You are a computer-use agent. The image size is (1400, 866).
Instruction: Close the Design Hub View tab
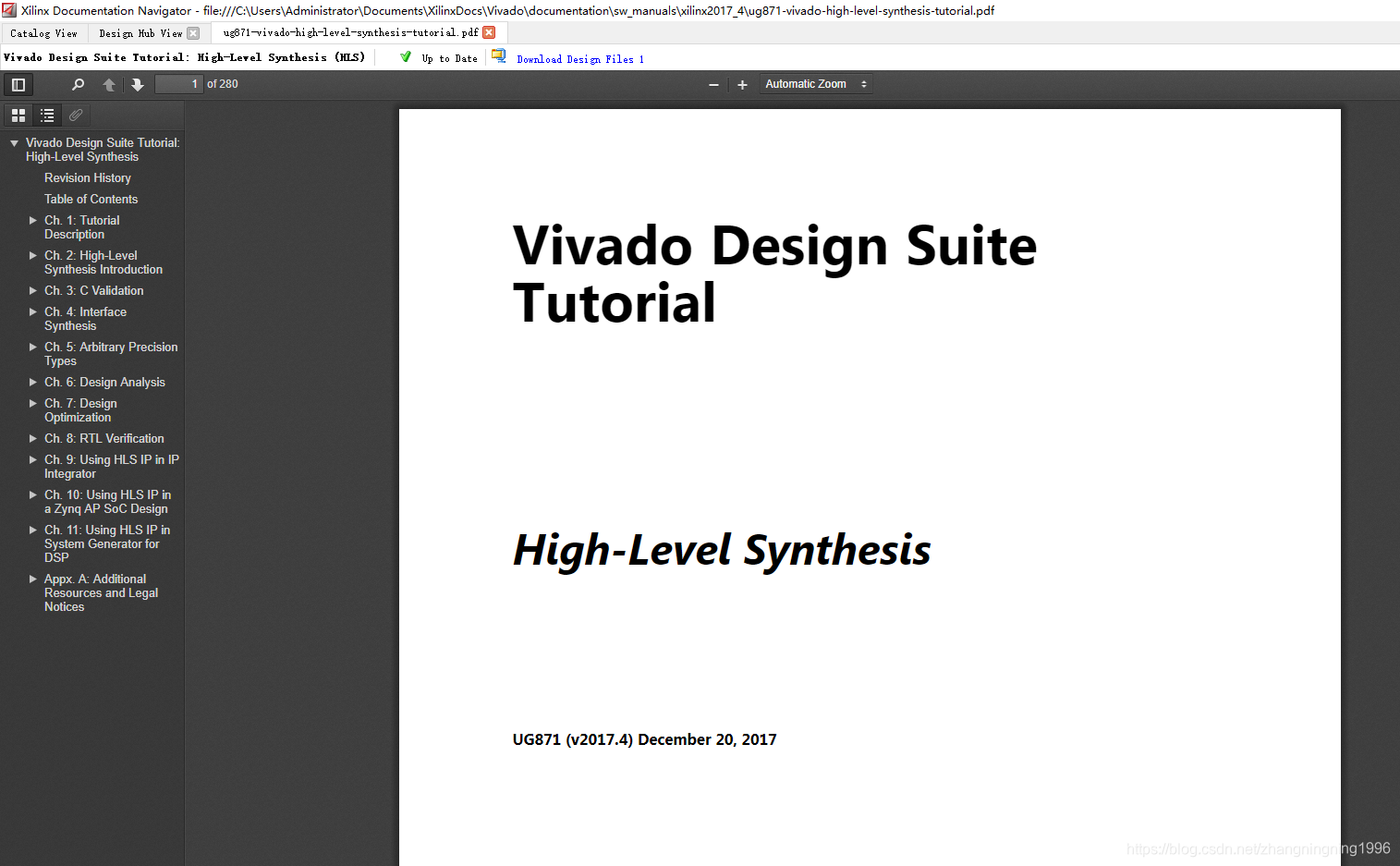193,33
